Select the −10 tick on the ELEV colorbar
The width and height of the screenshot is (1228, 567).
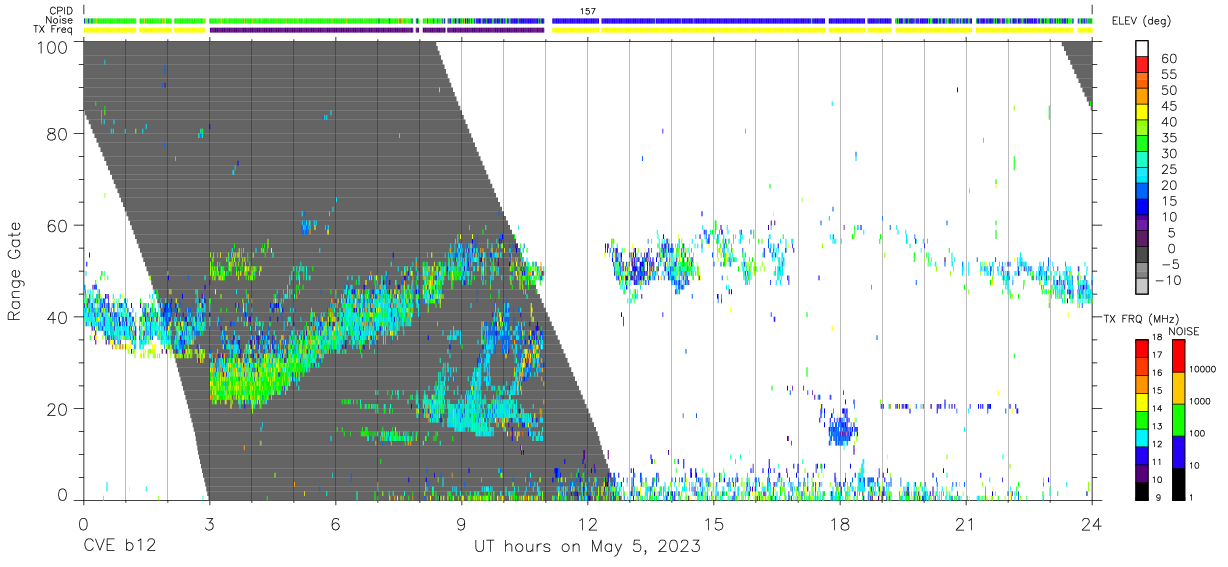(1166, 280)
